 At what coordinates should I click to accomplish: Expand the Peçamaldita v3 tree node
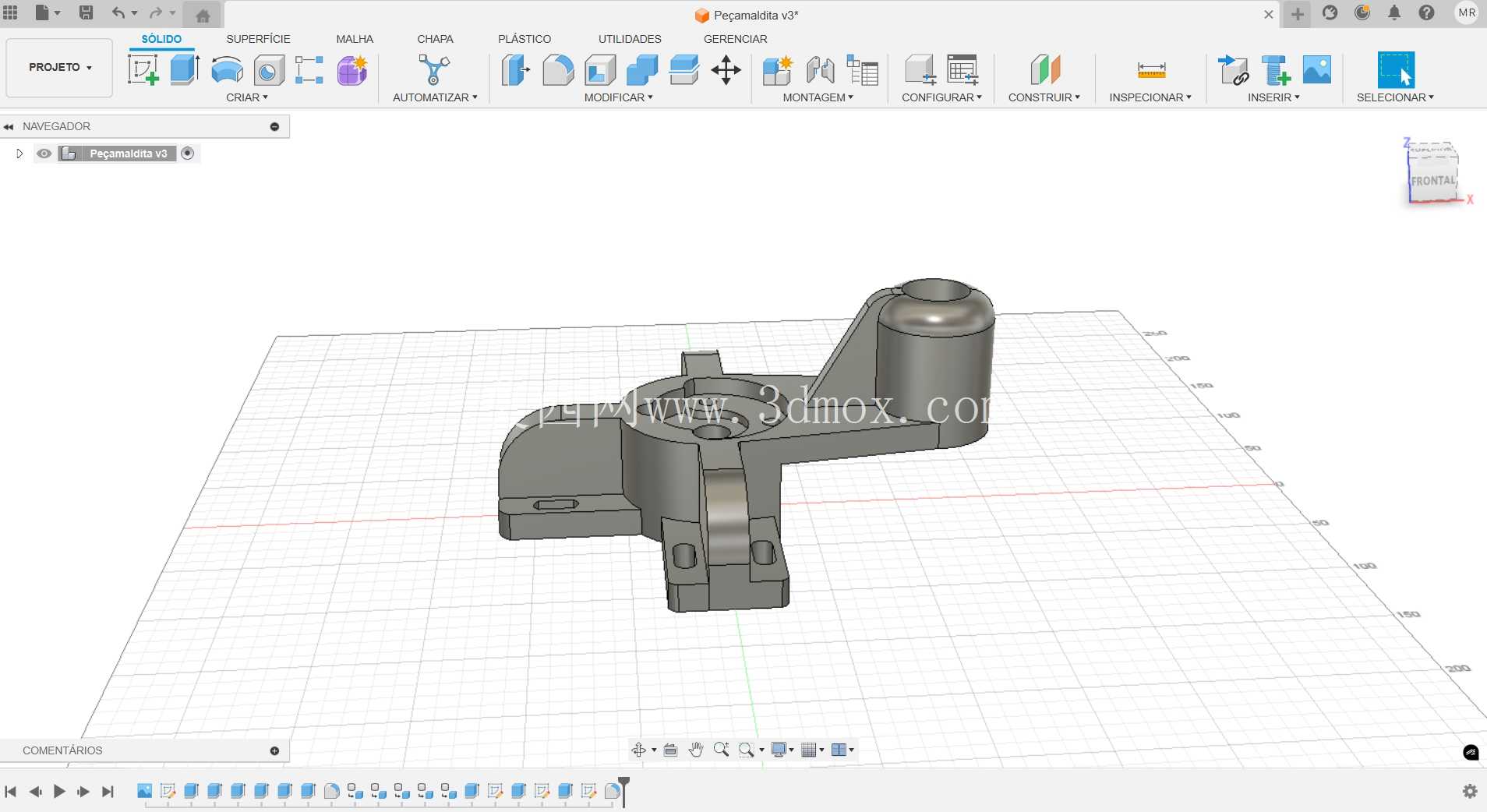coord(19,154)
